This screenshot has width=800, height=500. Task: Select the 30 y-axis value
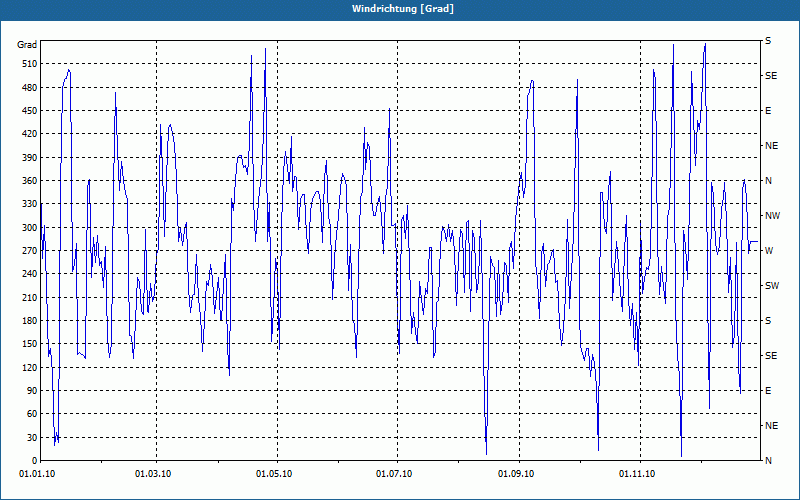32,437
